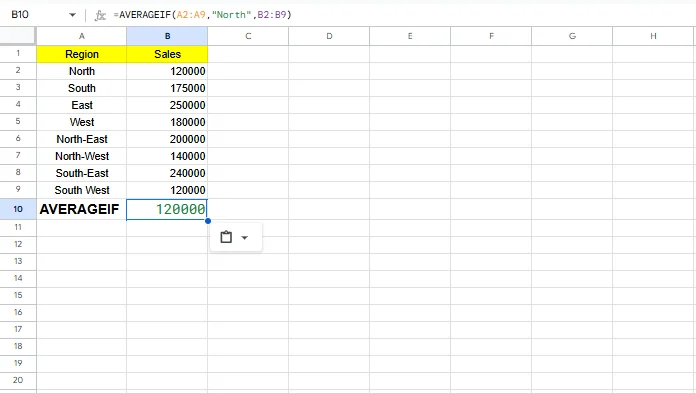Select row 1 header

[x=18, y=53]
